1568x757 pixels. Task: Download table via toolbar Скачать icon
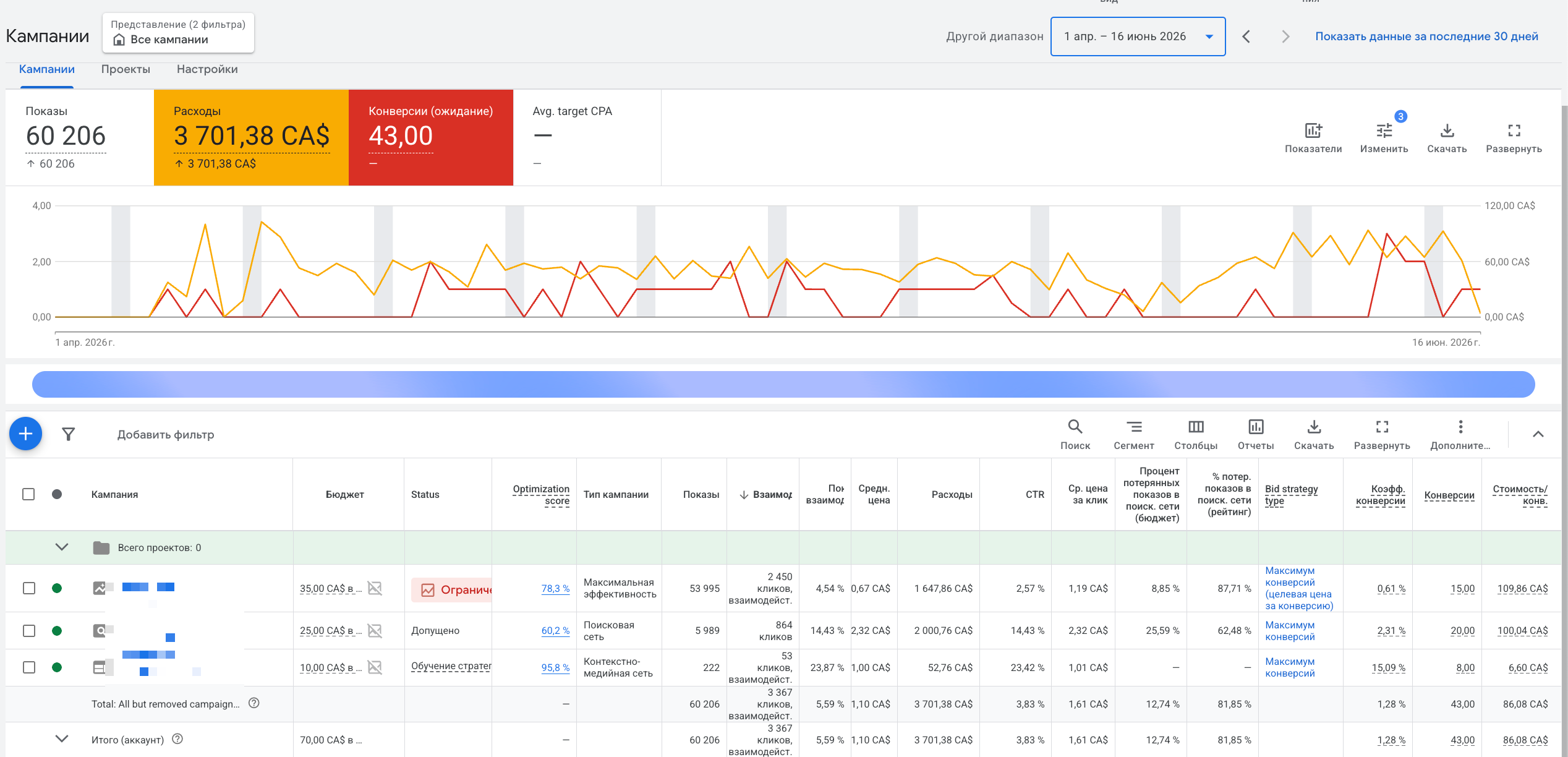(x=1314, y=427)
